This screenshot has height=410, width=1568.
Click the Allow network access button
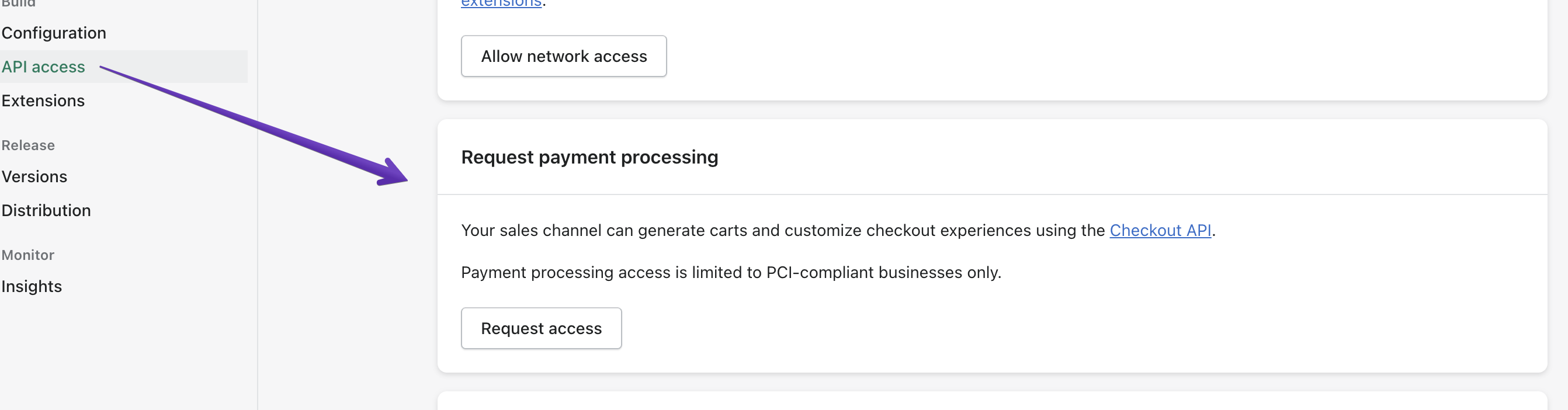564,57
